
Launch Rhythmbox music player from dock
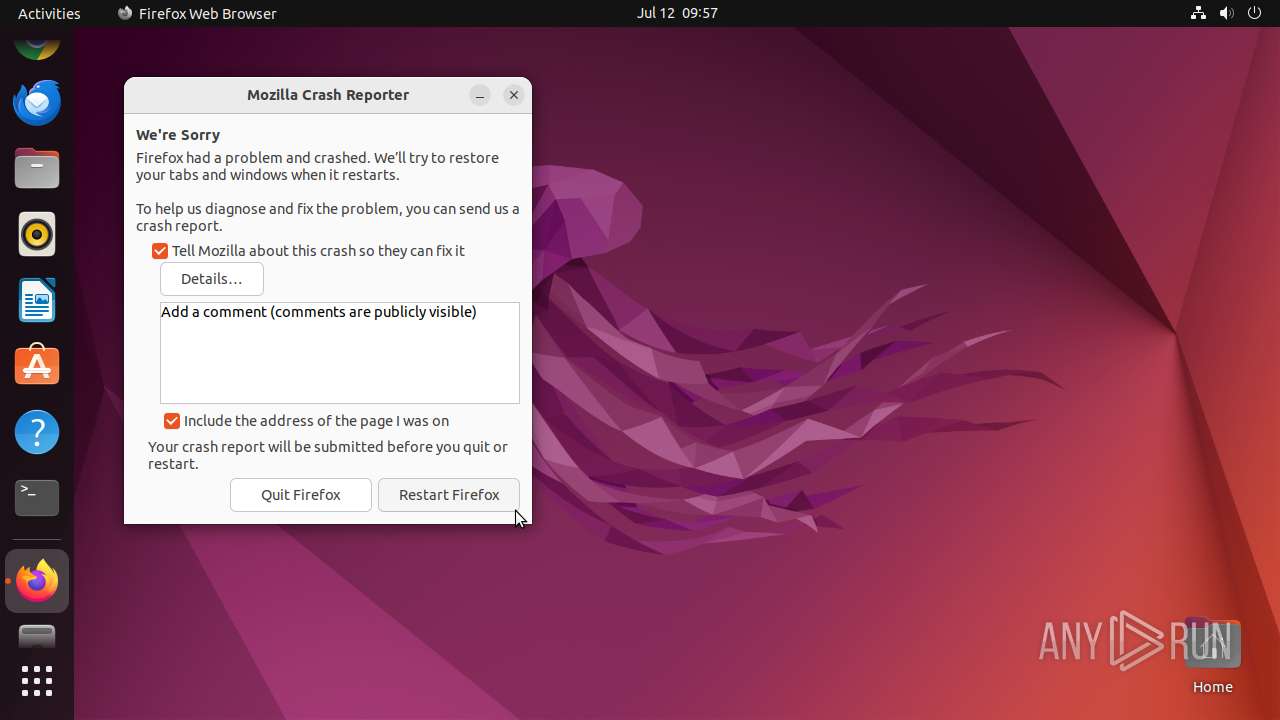pos(37,234)
